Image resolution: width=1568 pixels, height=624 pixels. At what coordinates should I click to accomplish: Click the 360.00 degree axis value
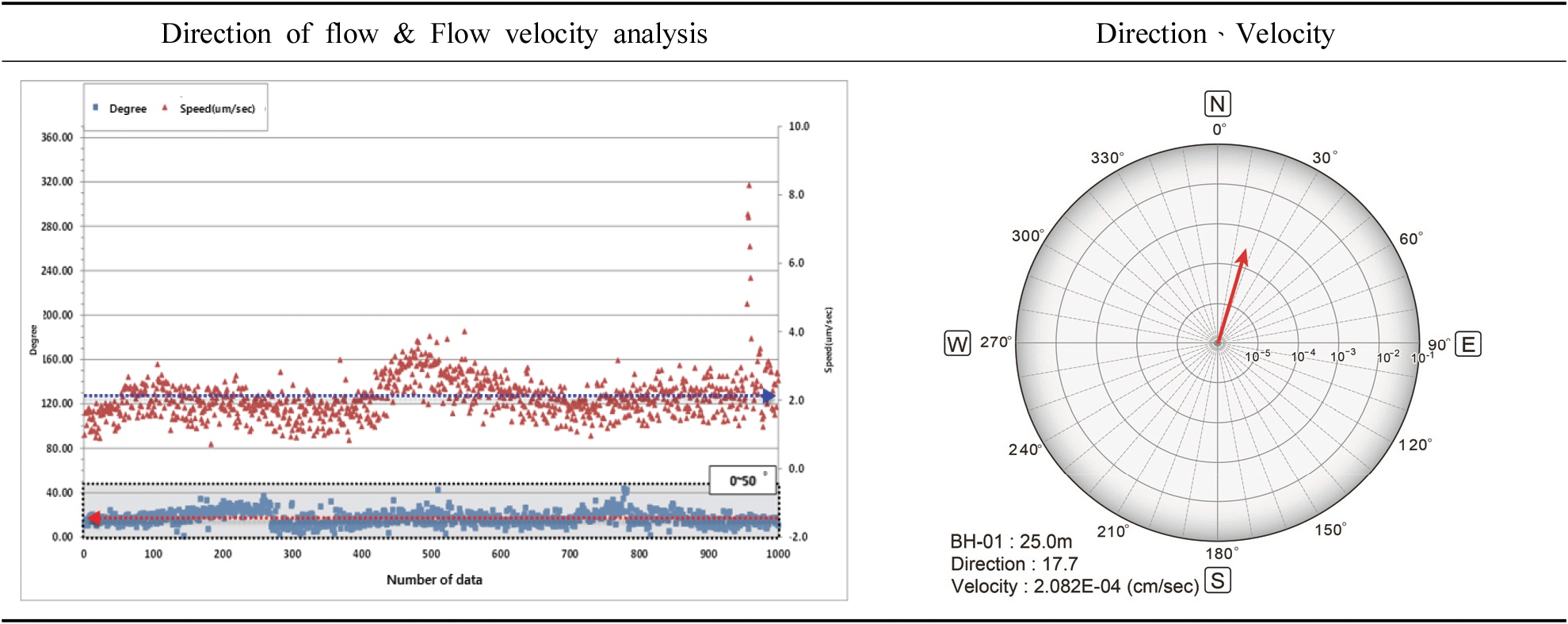tap(57, 137)
